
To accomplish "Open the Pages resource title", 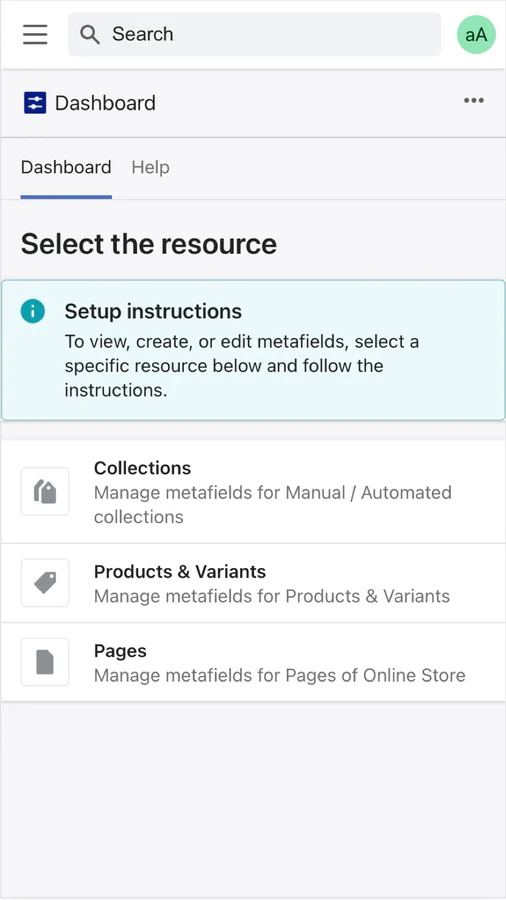I will 120,651.
